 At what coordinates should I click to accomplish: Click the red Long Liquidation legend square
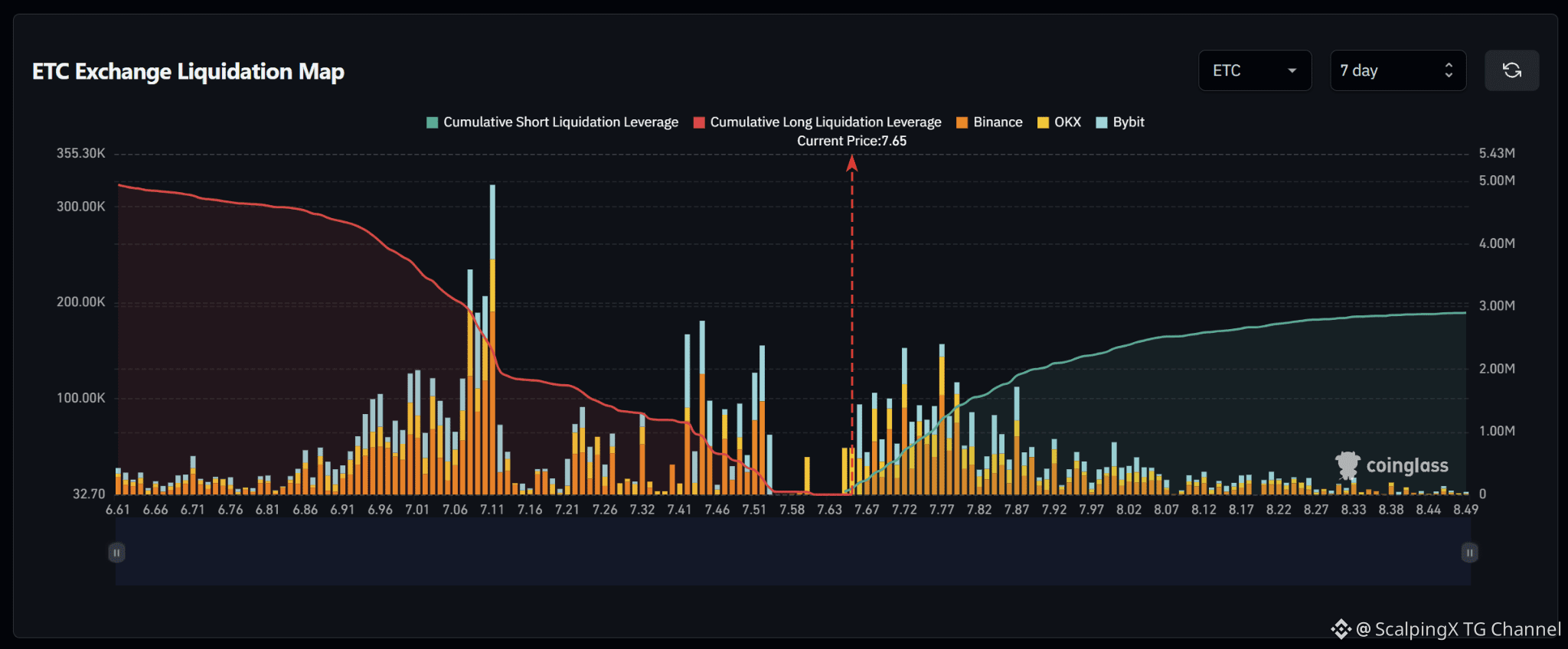(699, 122)
